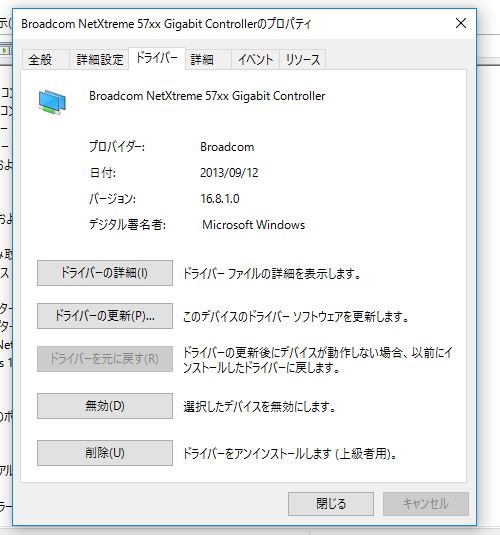Disable the device with 無効(D) button
Screen dimensions: 500x535
click(105, 406)
